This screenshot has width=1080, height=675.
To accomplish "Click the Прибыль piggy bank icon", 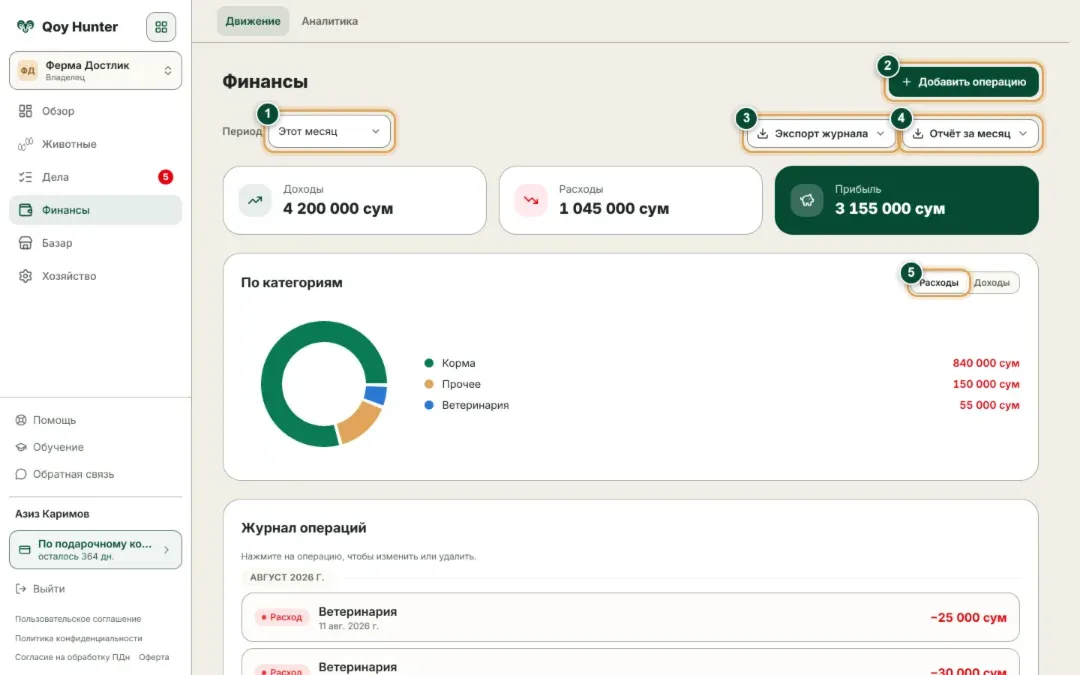I will coord(807,200).
